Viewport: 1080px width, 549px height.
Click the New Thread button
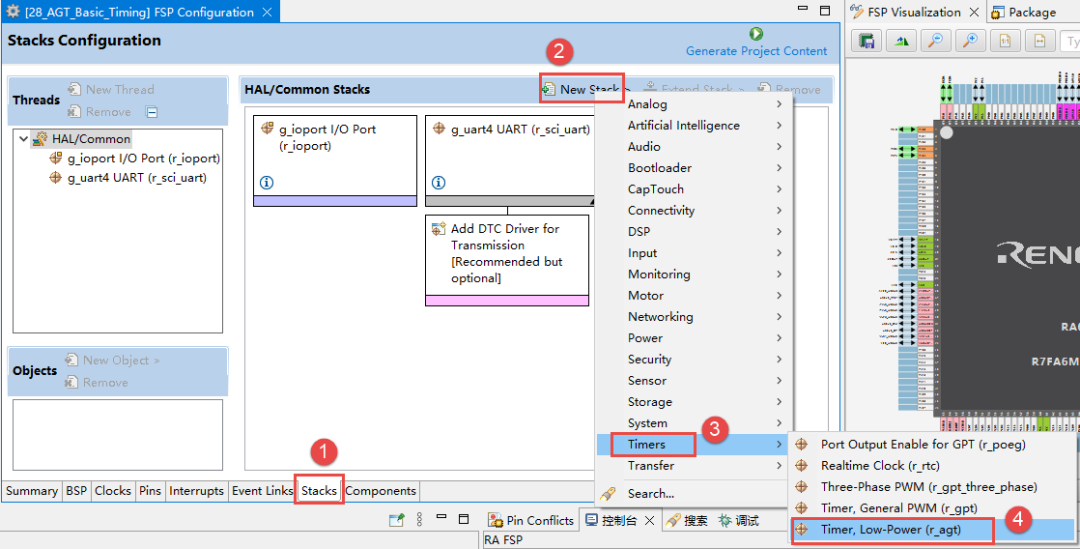click(x=111, y=90)
